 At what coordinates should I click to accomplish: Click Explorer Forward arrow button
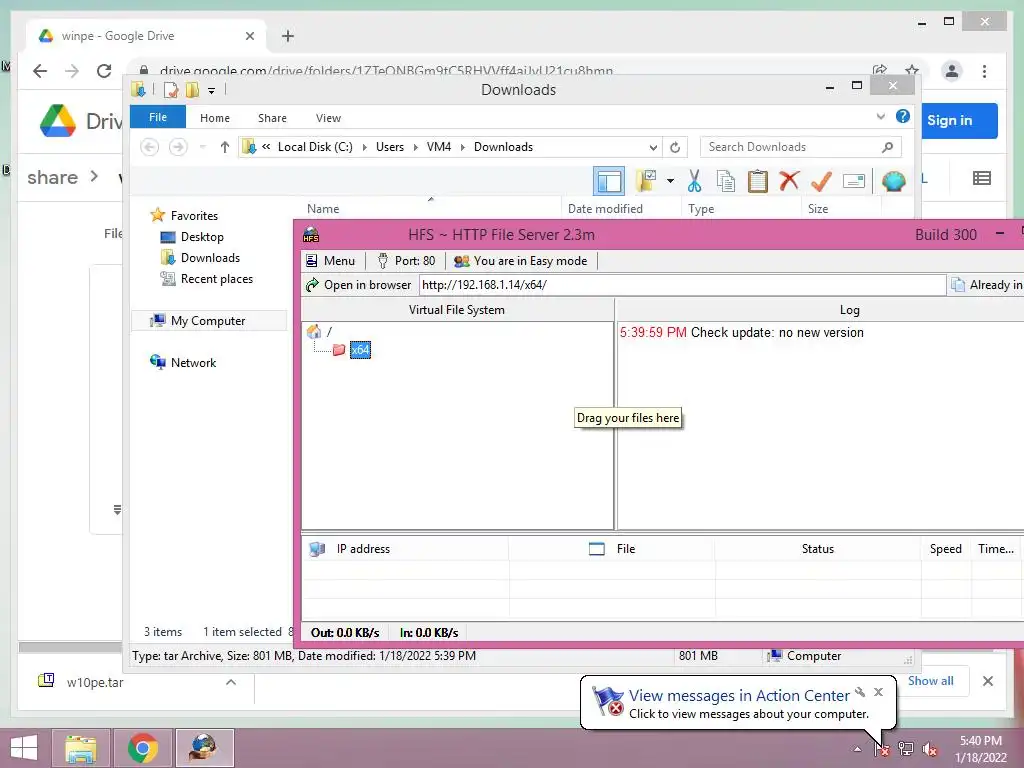coord(178,147)
